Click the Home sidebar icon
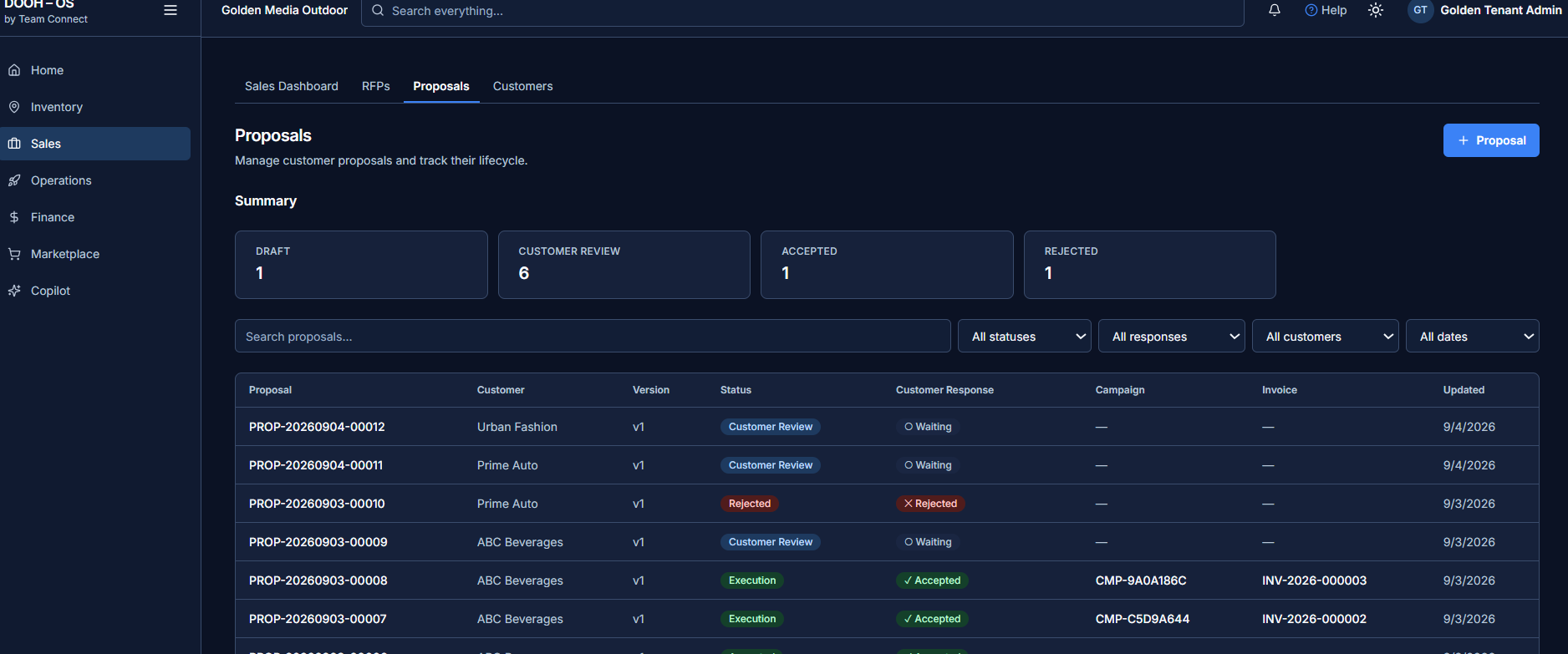The width and height of the screenshot is (1568, 654). 14,70
